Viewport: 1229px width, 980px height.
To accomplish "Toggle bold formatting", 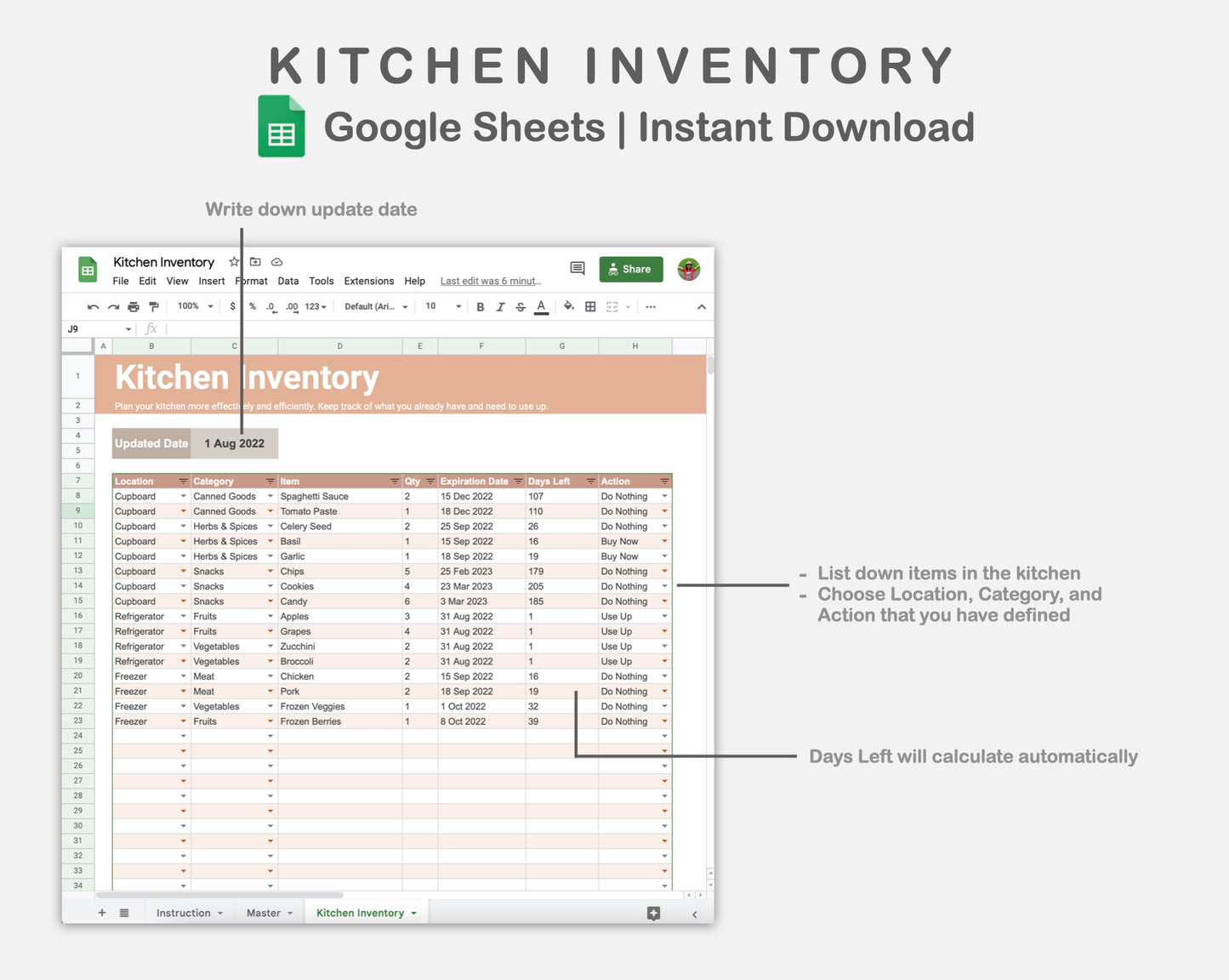I will click(x=480, y=306).
